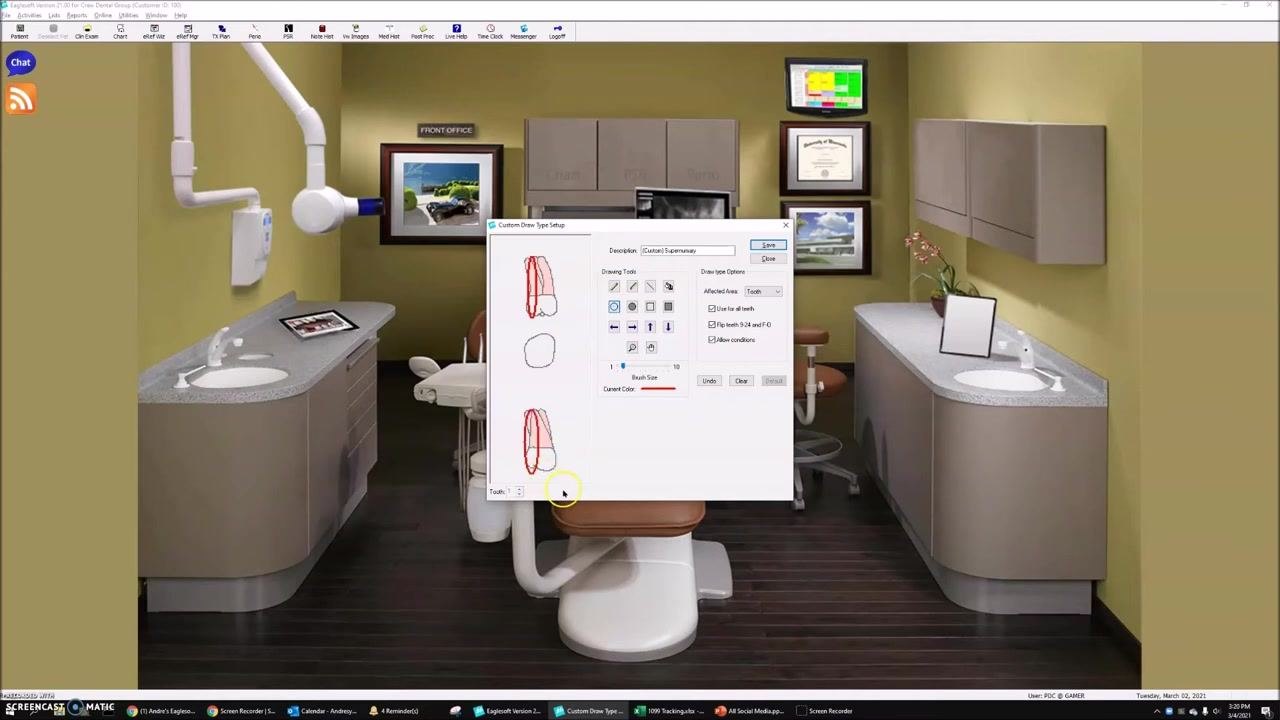Pick the filled circle drawing tool
Screen dimensions: 1280x720
(x=632, y=307)
